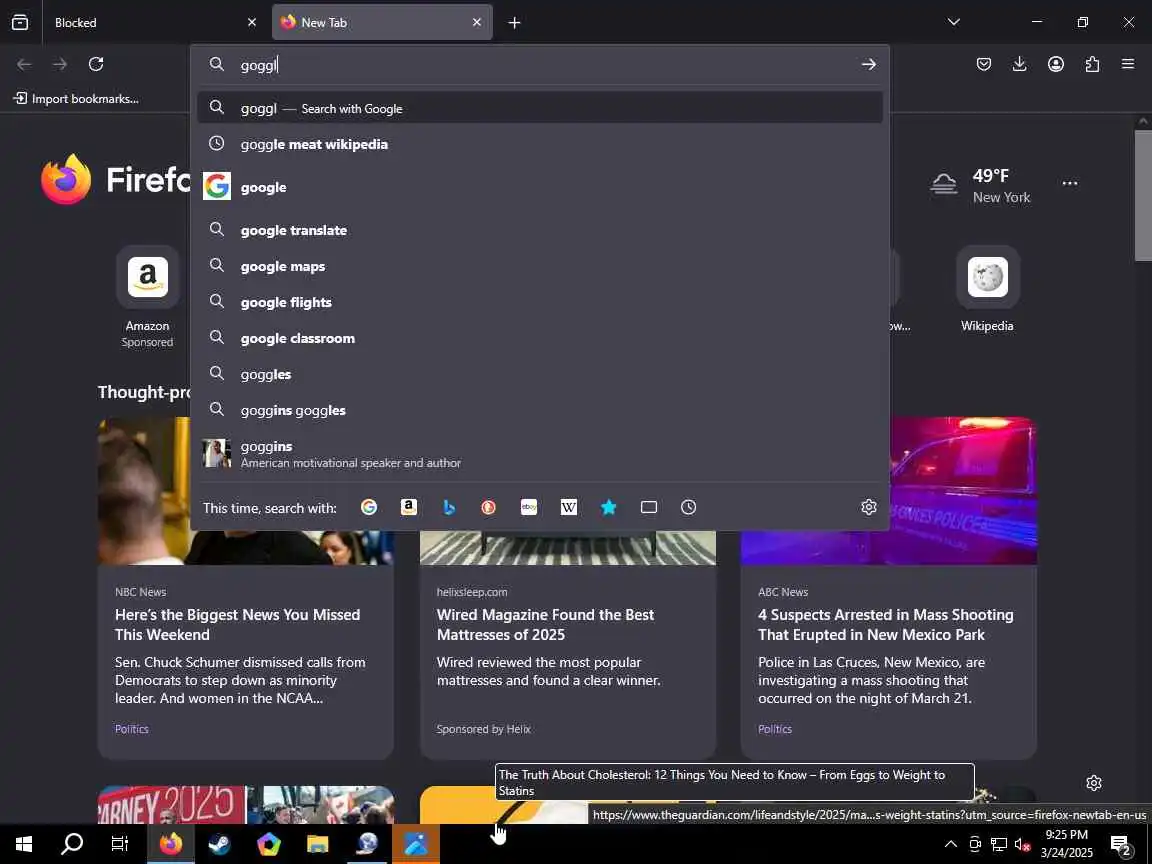Image resolution: width=1152 pixels, height=864 pixels.
Task: Click the network tray icon
Action: point(998,844)
